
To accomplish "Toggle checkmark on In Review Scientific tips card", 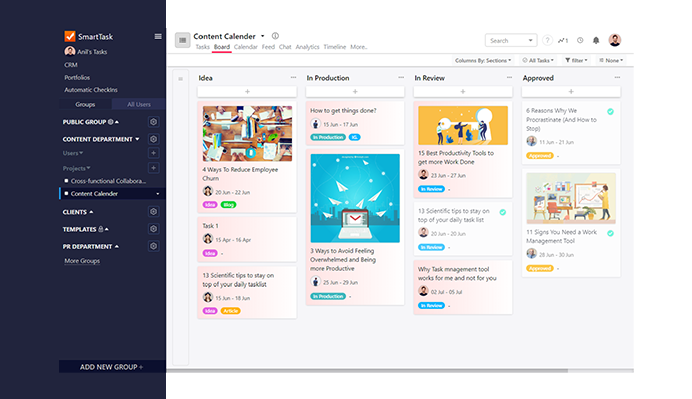I will click(x=503, y=212).
